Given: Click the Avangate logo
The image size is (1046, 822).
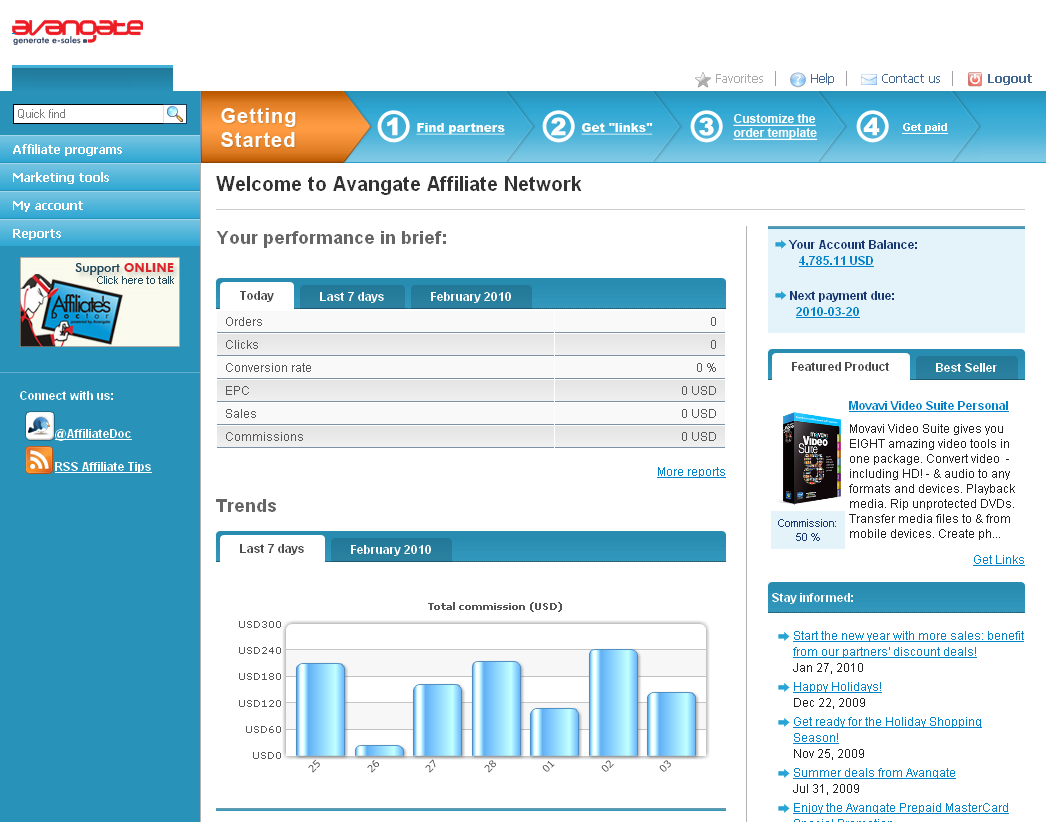Looking at the screenshot, I should click(77, 31).
